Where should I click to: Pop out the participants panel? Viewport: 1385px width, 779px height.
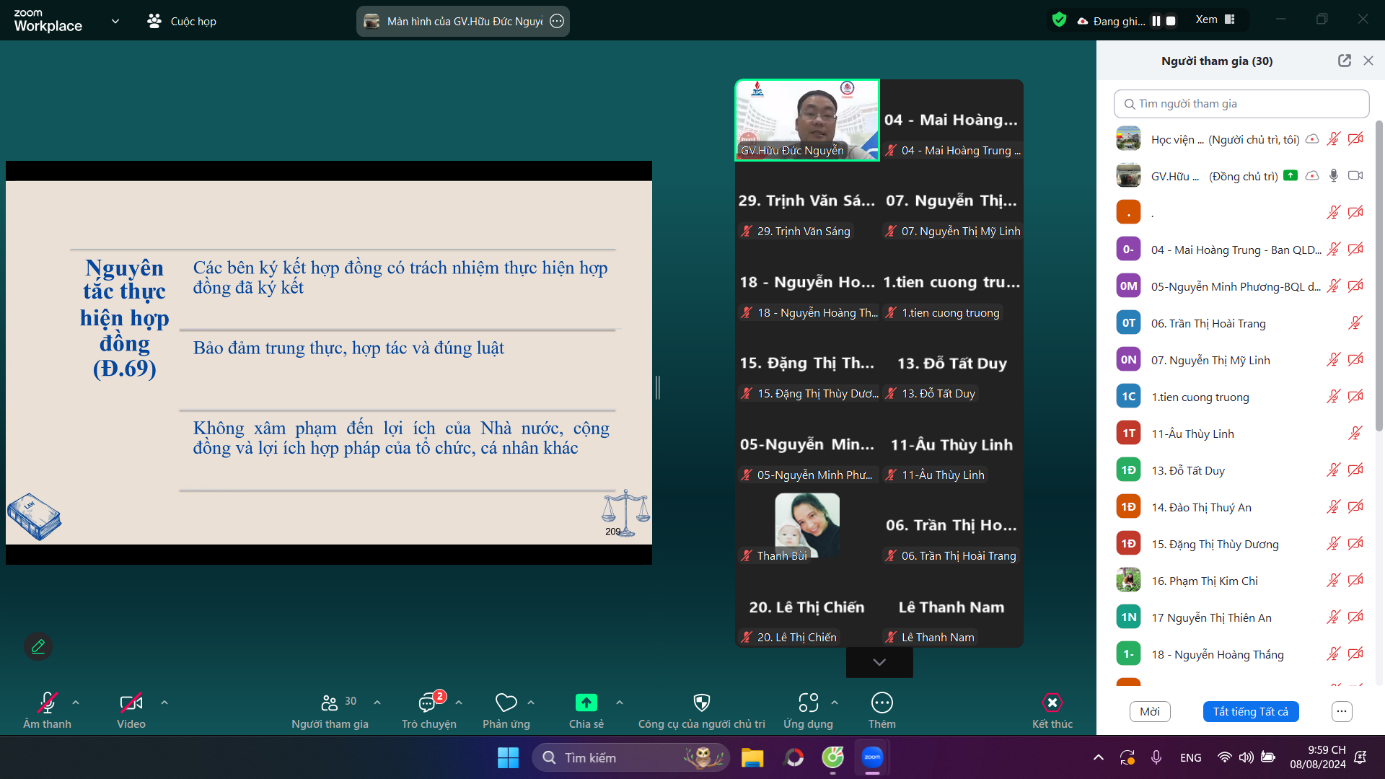click(1344, 61)
